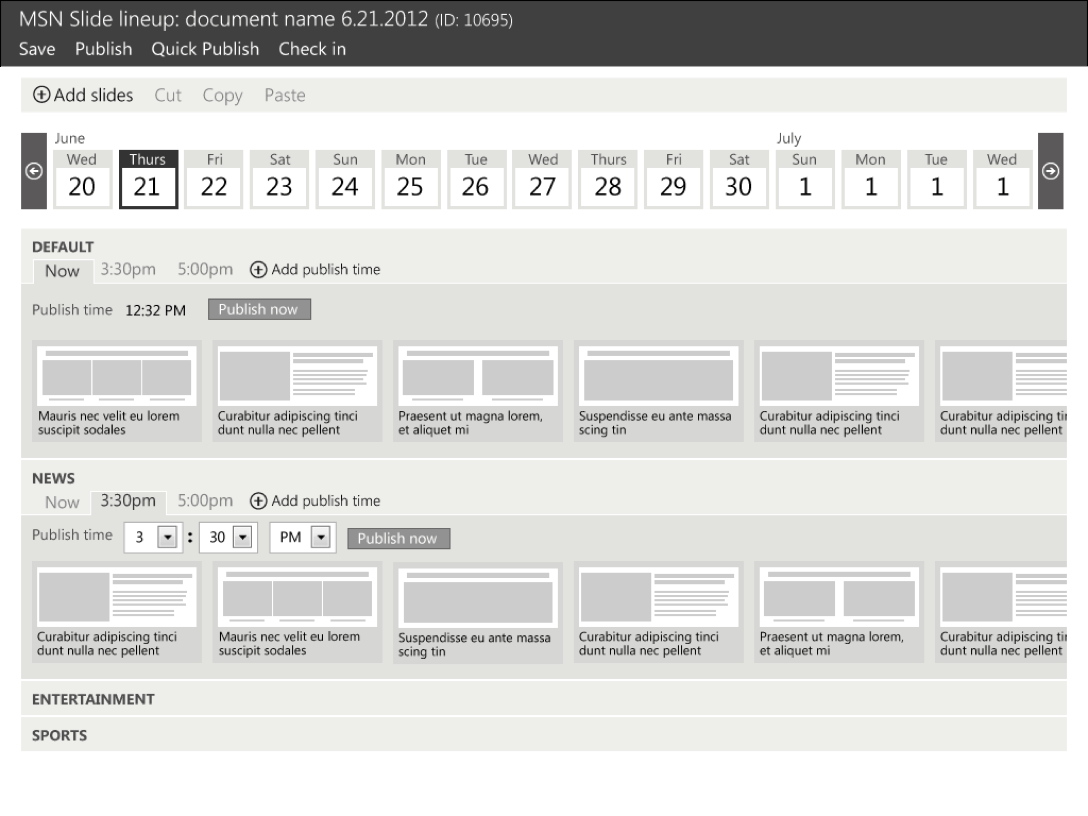Select Sat June 30 date
1088x816 pixels.
739,179
